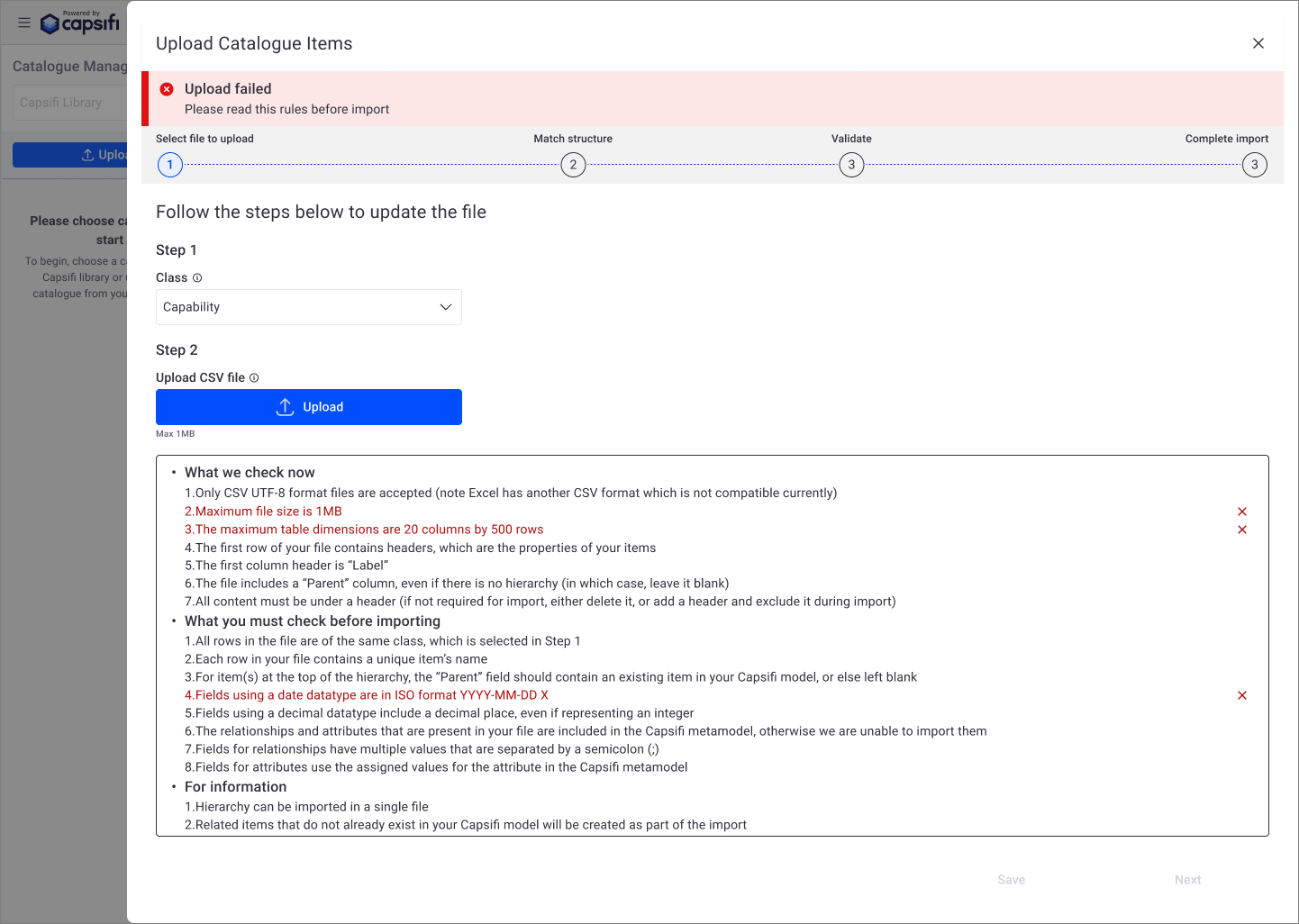This screenshot has height=924, width=1299.
Task: Click 'Fields using a date datatype' rule text
Action: [367, 695]
